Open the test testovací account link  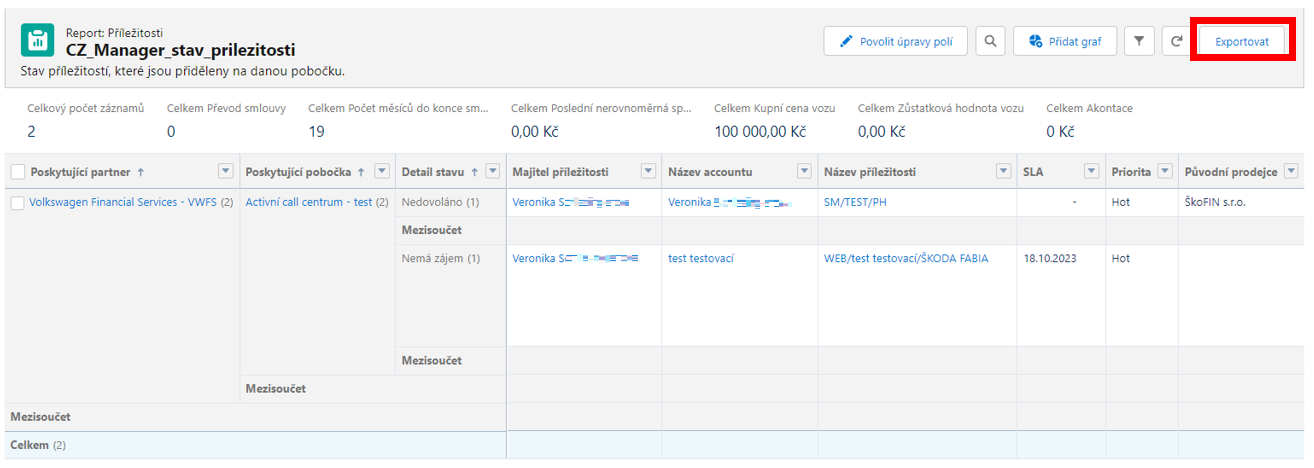701,258
